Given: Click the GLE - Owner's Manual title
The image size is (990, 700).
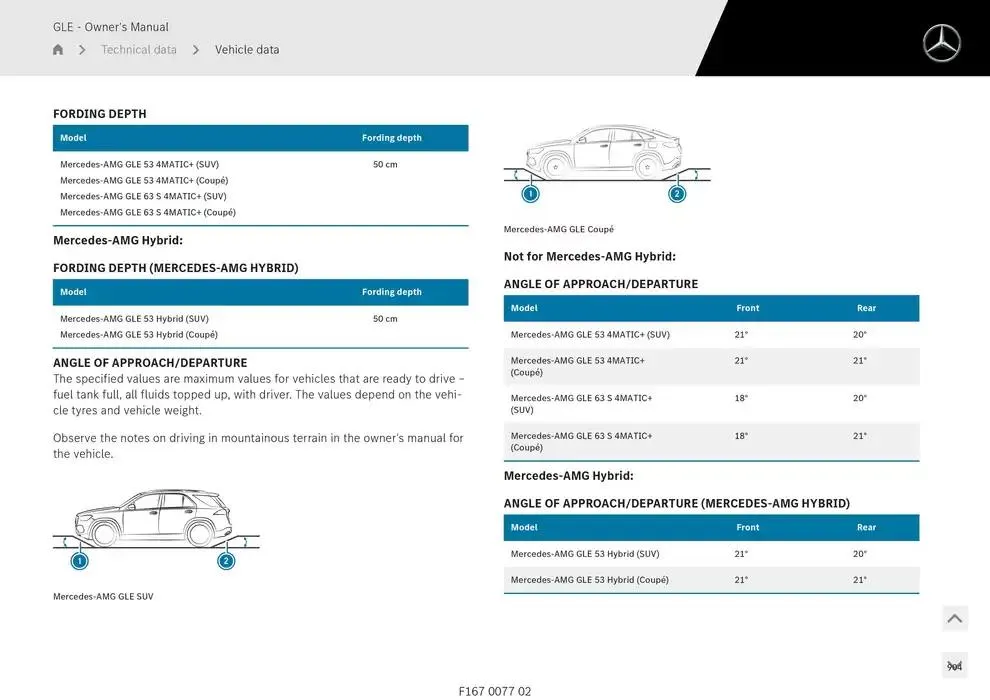Looking at the screenshot, I should (x=110, y=26).
